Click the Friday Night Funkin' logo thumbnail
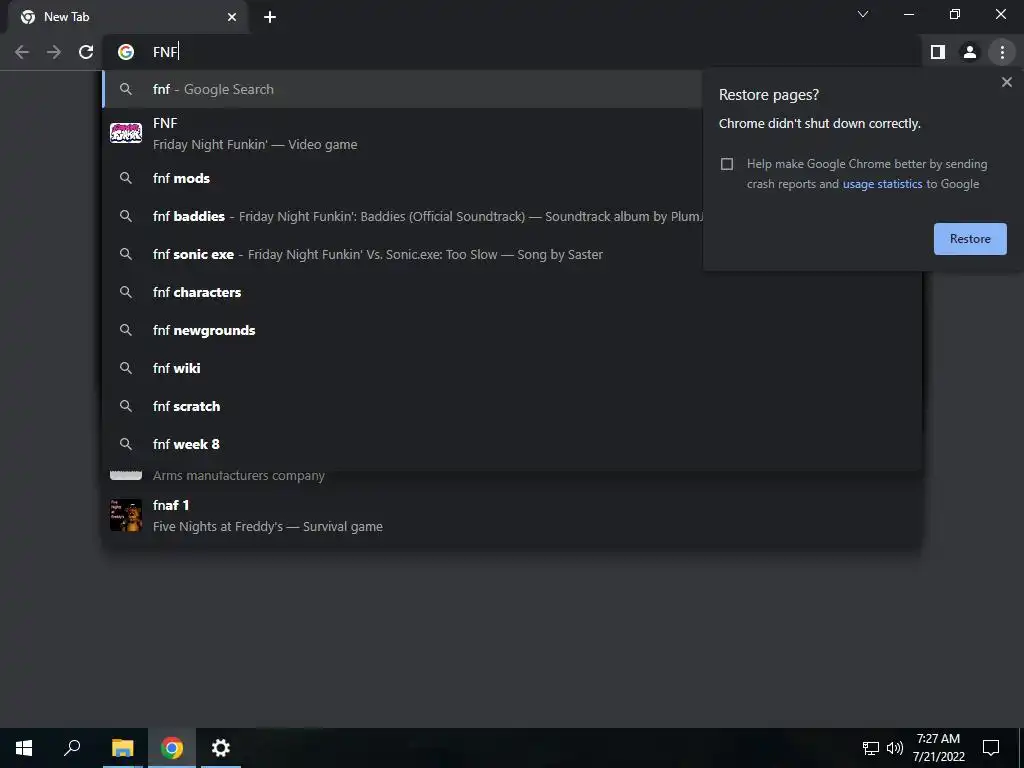Viewport: 1024px width, 768px height. (x=125, y=133)
